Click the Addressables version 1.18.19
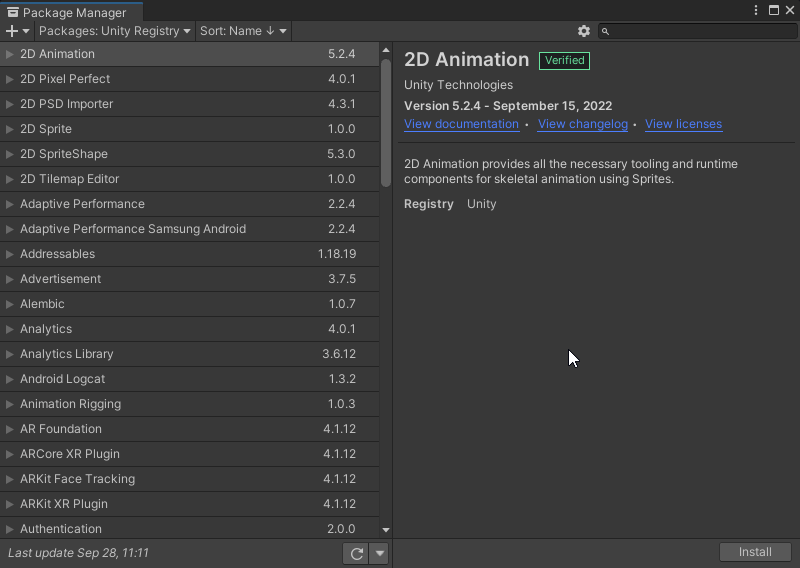 click(337, 254)
